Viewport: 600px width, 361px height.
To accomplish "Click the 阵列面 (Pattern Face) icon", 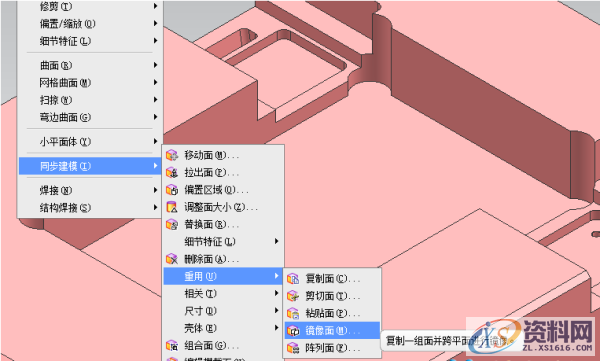I will [x=293, y=348].
